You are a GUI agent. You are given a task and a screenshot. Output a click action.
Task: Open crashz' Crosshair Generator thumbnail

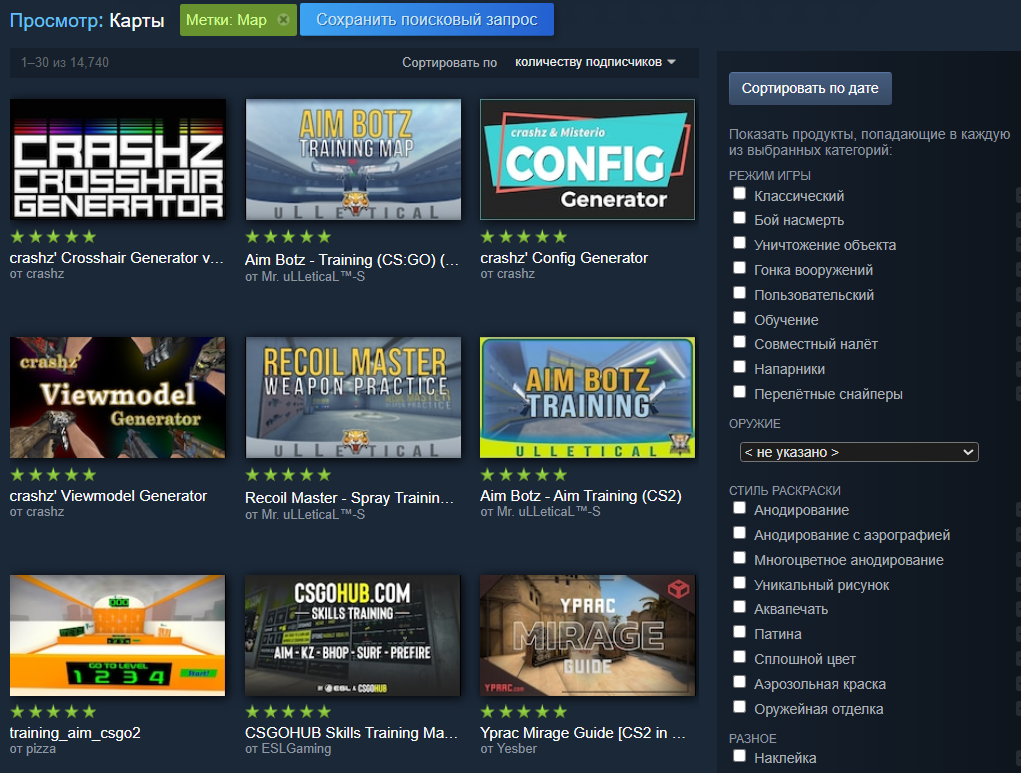tap(118, 159)
